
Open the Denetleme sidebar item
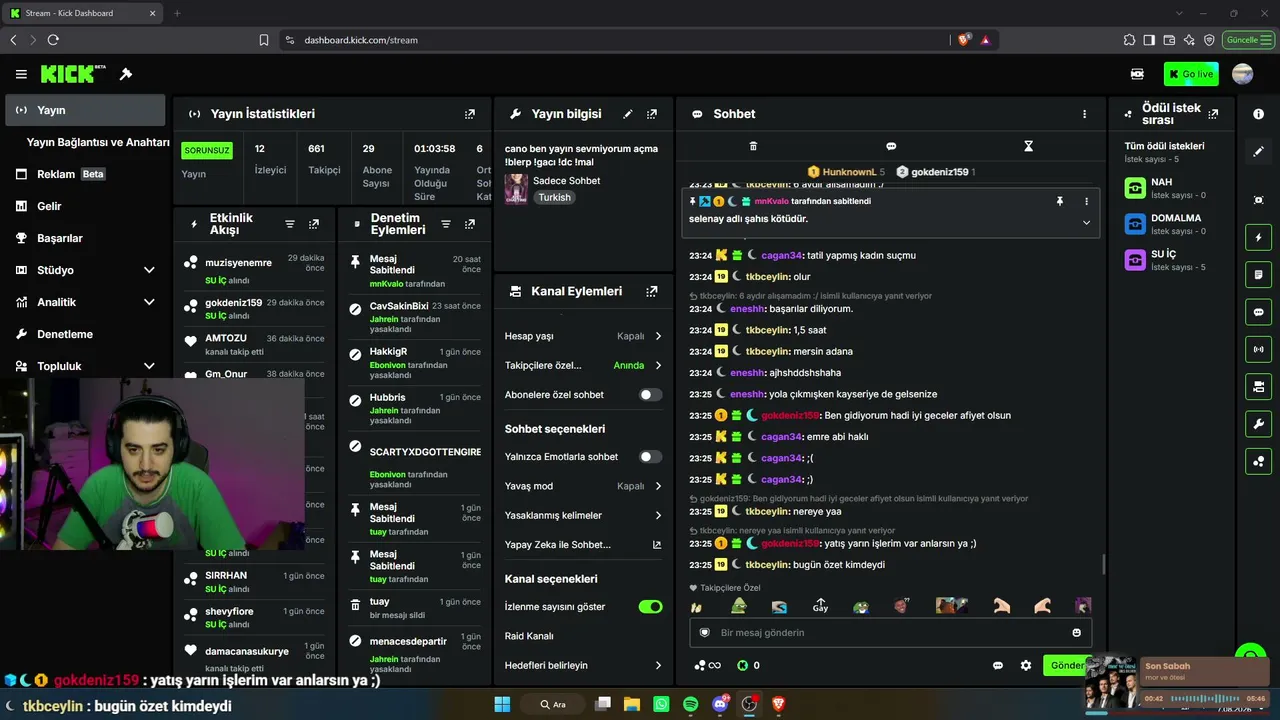(x=85, y=334)
